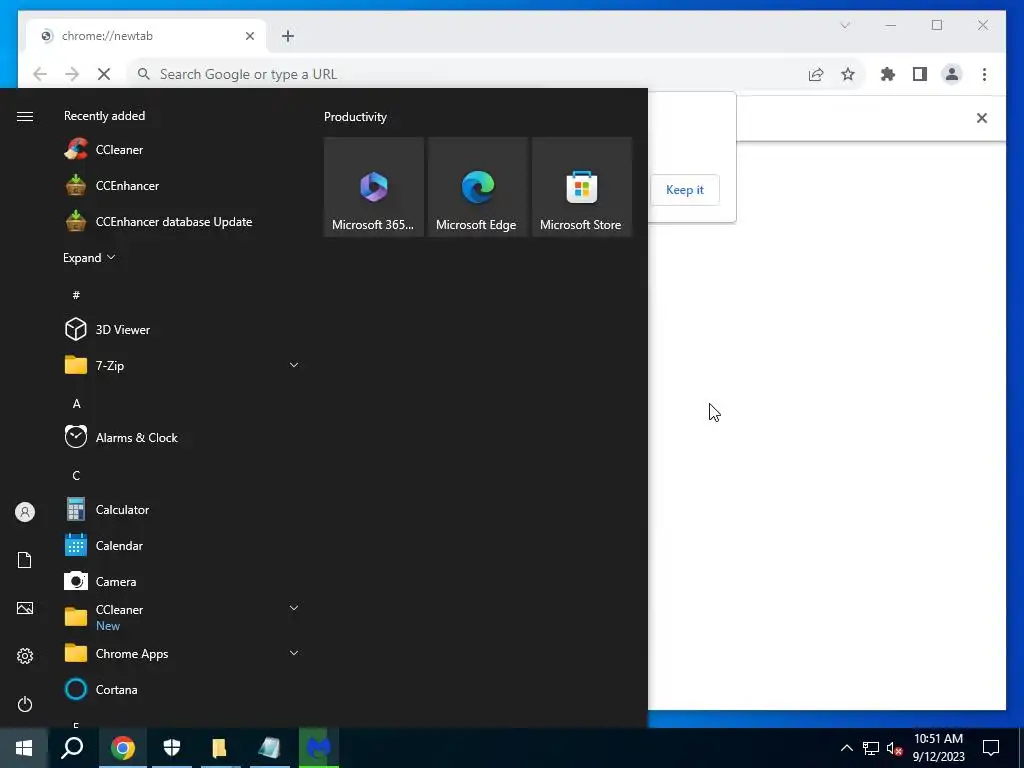Open the muted volume tray icon

(894, 748)
